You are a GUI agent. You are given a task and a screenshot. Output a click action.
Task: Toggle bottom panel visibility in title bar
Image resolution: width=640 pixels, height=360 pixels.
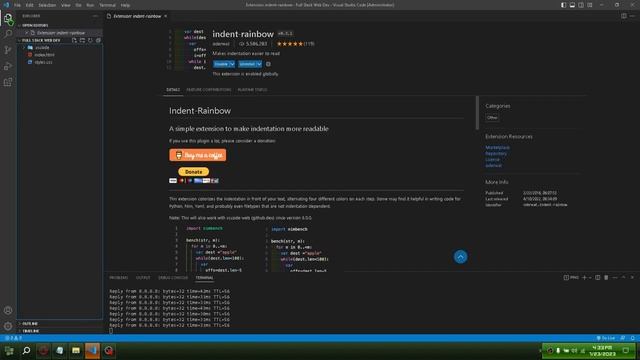tap(572, 5)
